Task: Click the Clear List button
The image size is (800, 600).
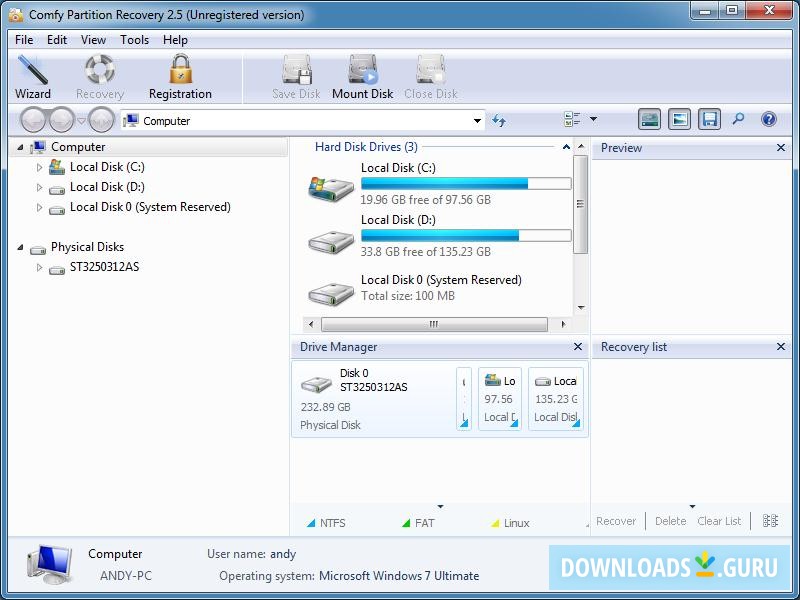Action: pyautogui.click(x=719, y=521)
